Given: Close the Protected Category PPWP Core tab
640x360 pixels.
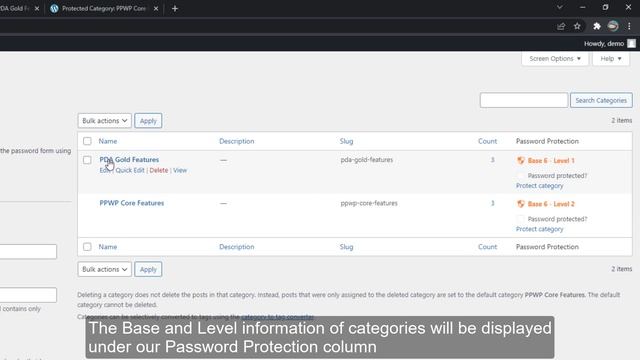Looking at the screenshot, I should click(156, 9).
